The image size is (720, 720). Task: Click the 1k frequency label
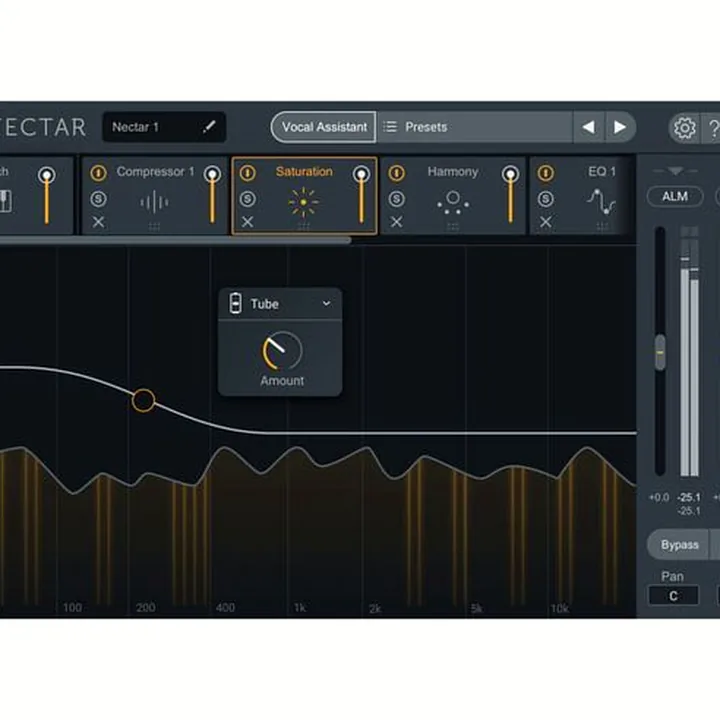coord(299,608)
